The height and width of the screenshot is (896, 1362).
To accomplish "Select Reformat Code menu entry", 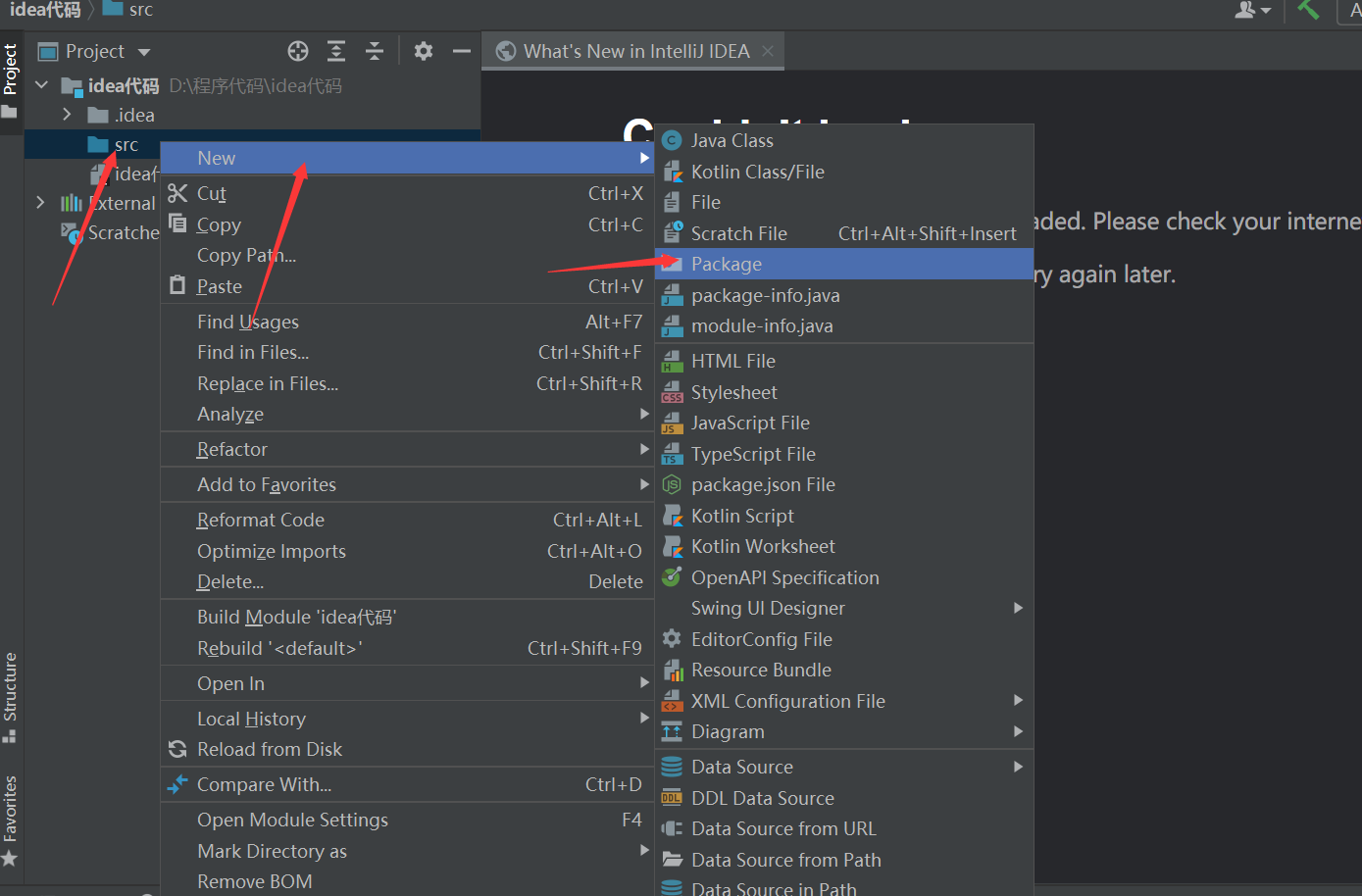I will pos(407,520).
